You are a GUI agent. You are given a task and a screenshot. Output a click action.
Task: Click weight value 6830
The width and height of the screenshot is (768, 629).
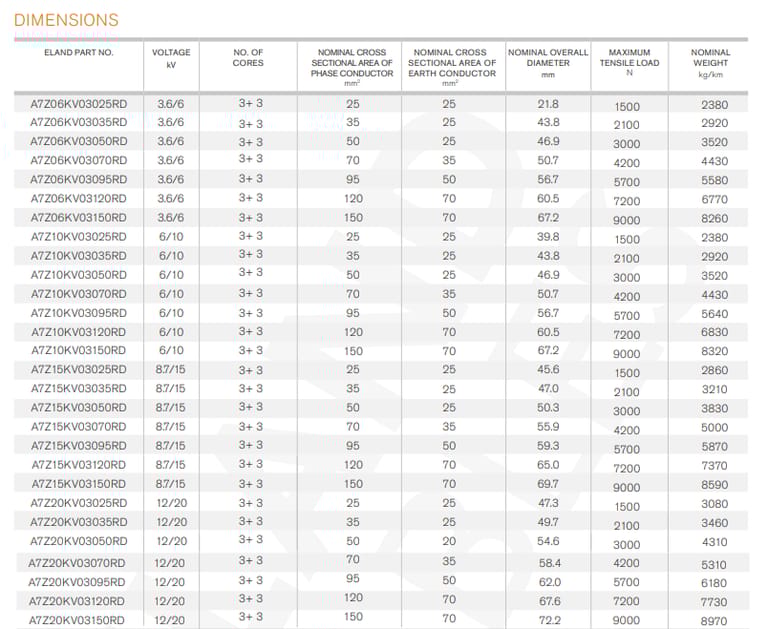point(715,332)
